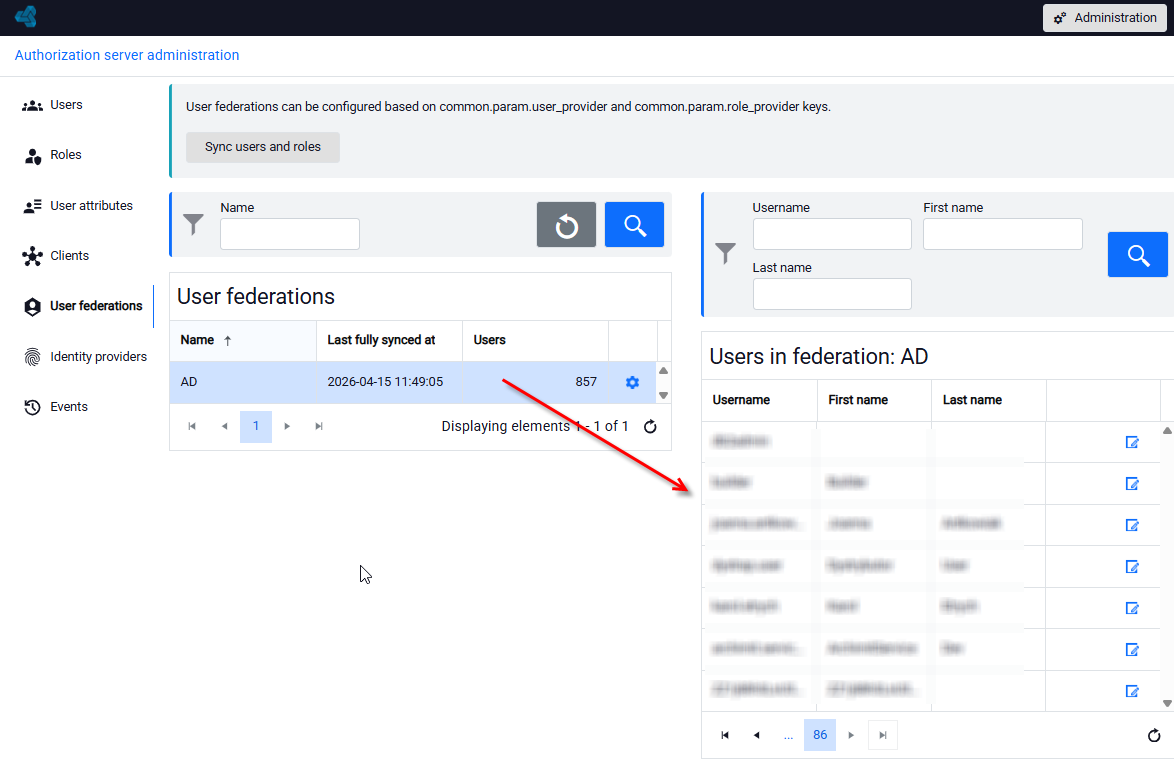Go to next federations page

click(288, 426)
